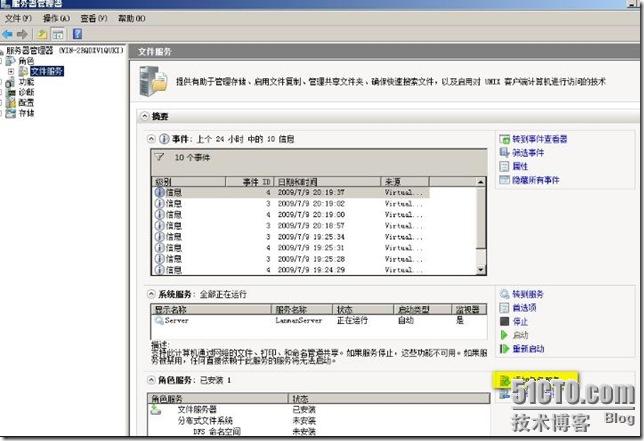The width and height of the screenshot is (644, 441).
Task: Select 功能 in the tree
Action: tap(26, 82)
